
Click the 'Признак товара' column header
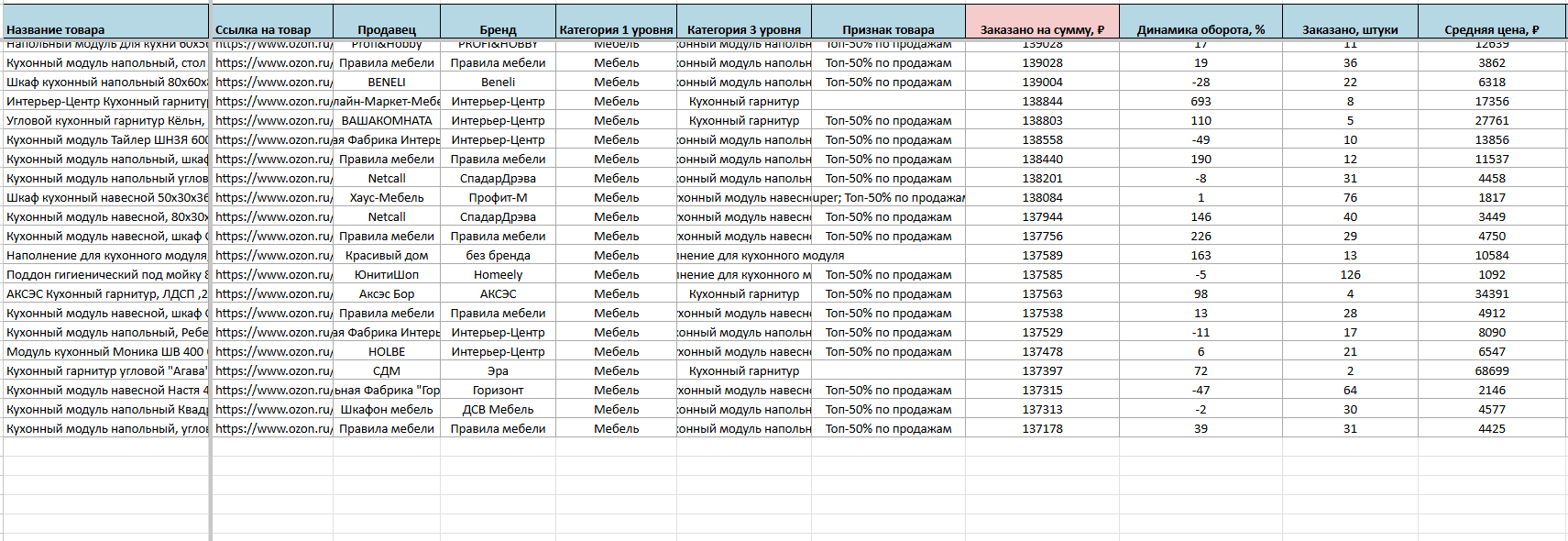click(x=888, y=28)
